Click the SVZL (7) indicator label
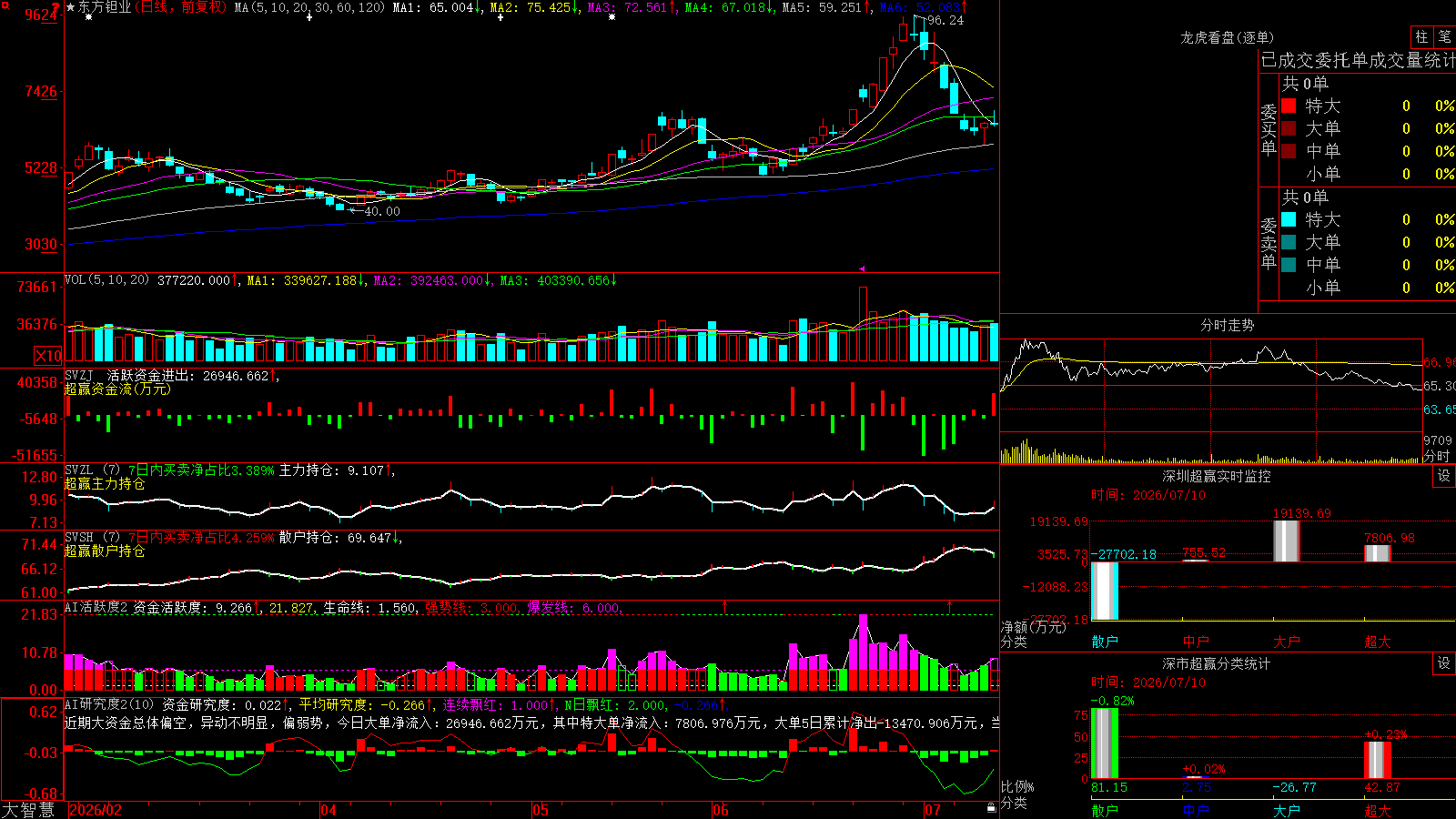 point(92,470)
